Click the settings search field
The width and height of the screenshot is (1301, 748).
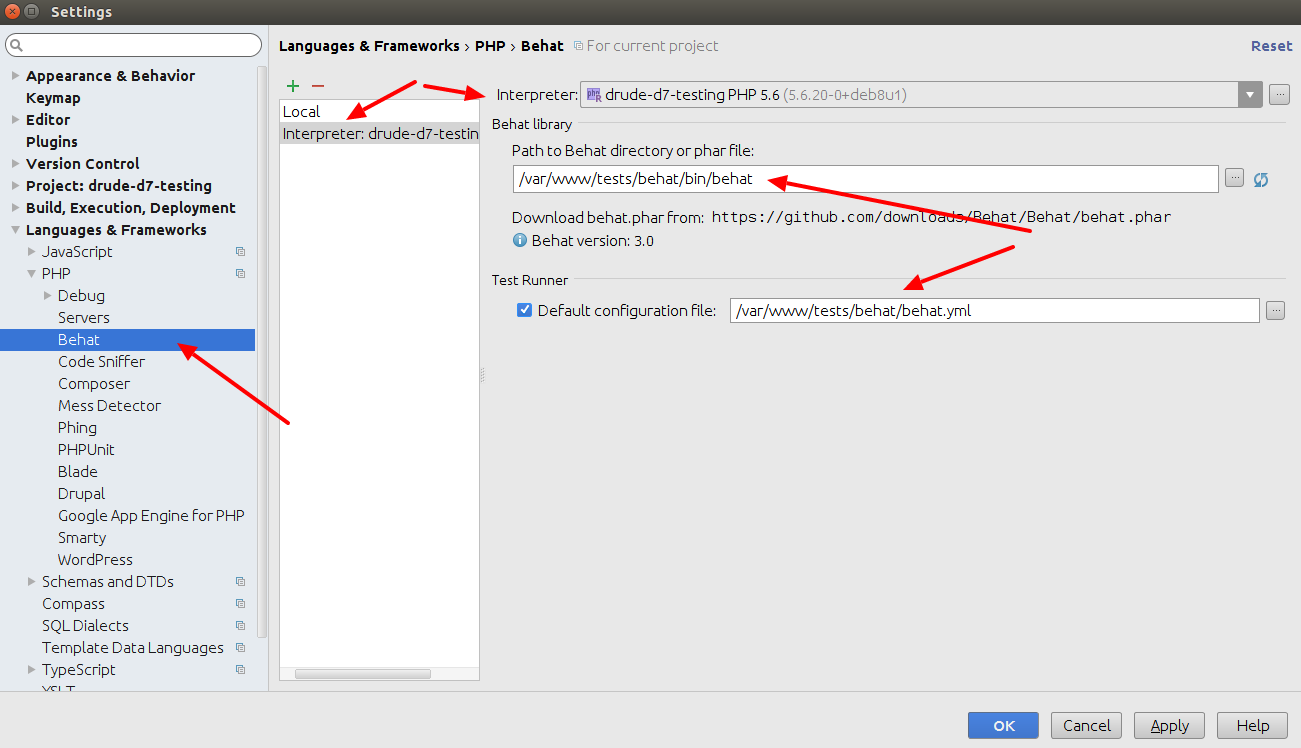click(x=133, y=45)
